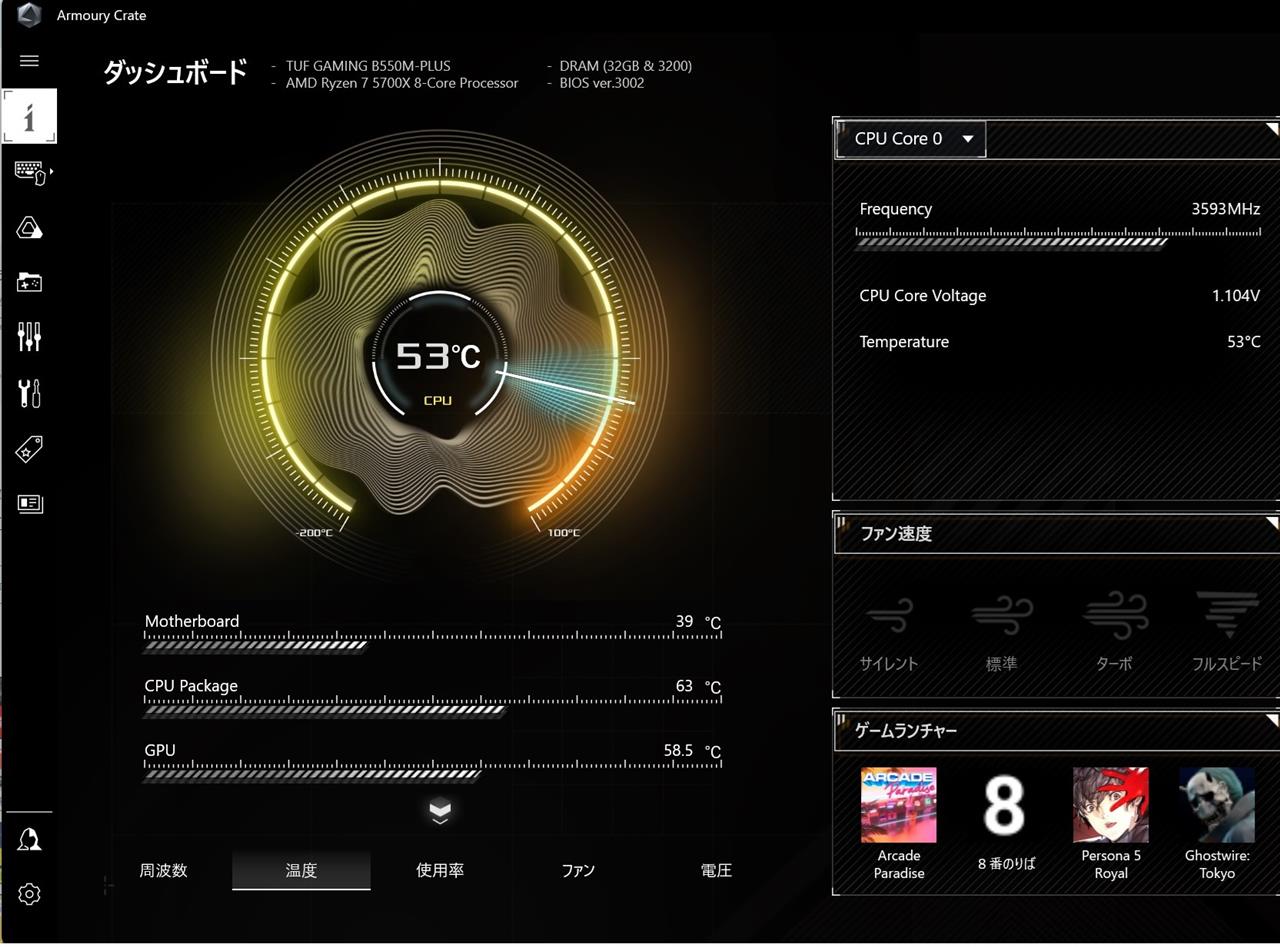Click the GPU temperature bar
This screenshot has height=947, width=1280.
point(433,769)
